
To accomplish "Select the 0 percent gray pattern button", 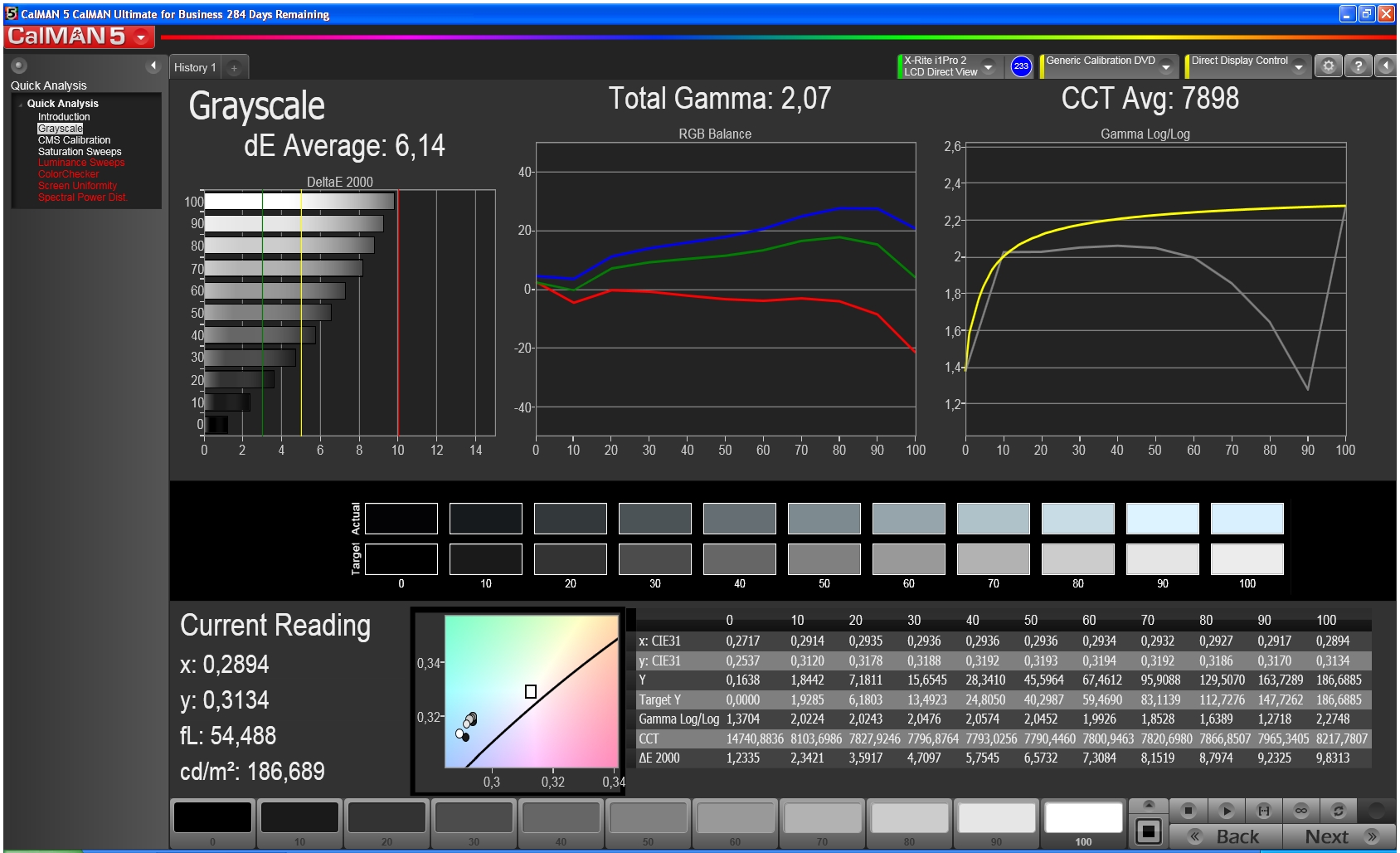I will coord(212,823).
